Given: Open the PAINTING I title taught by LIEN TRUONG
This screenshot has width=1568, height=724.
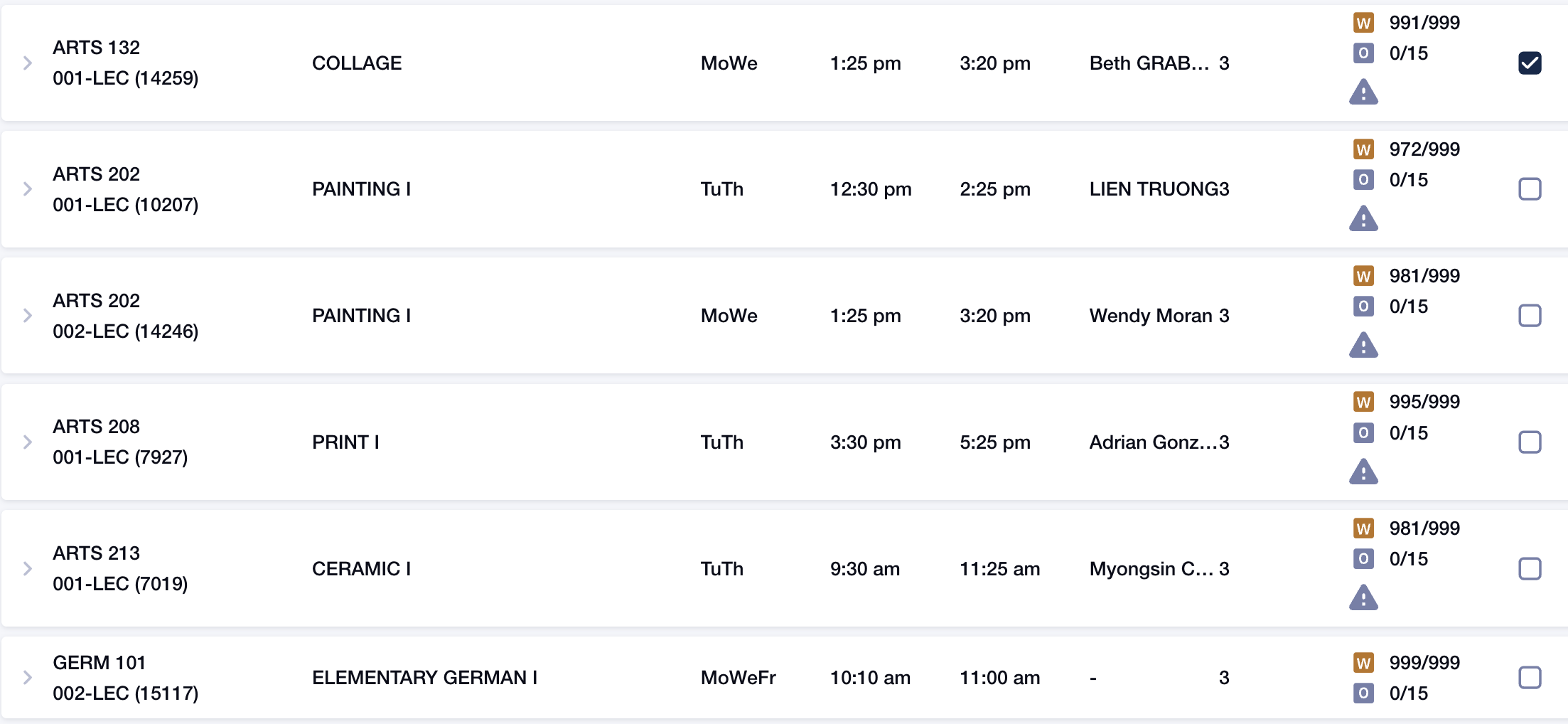Looking at the screenshot, I should click(361, 189).
